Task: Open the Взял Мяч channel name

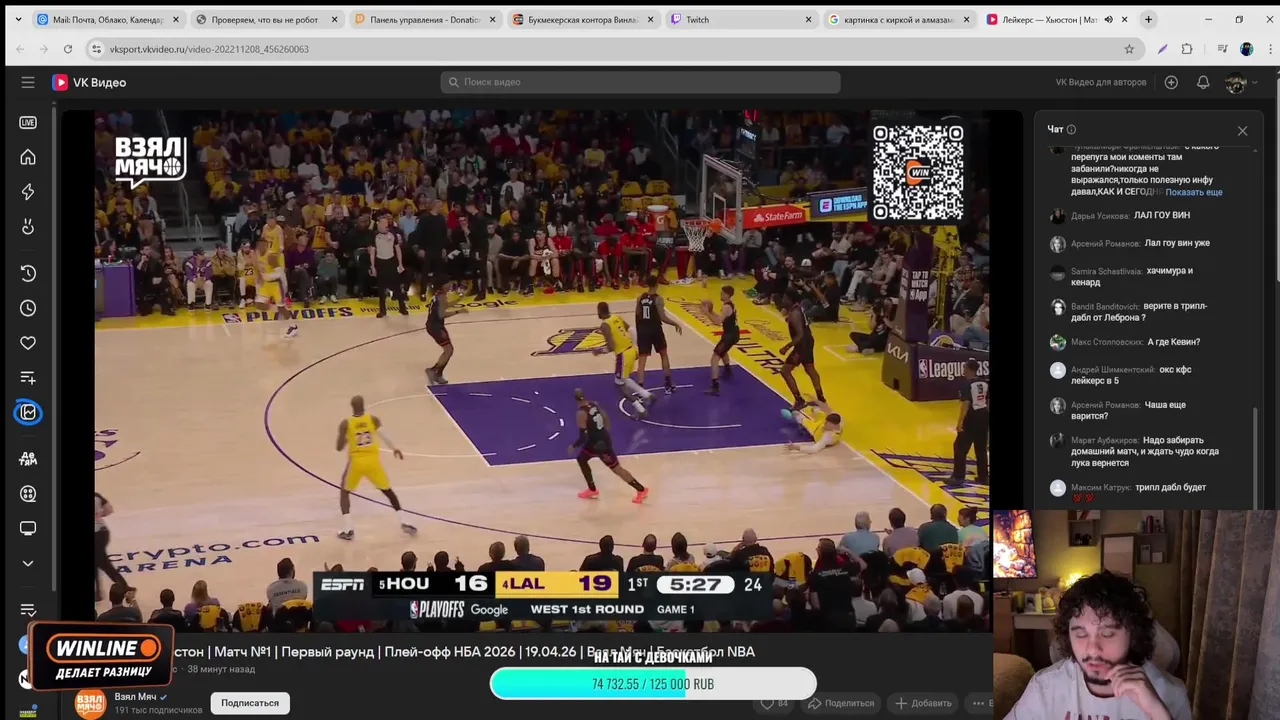Action: 135,697
